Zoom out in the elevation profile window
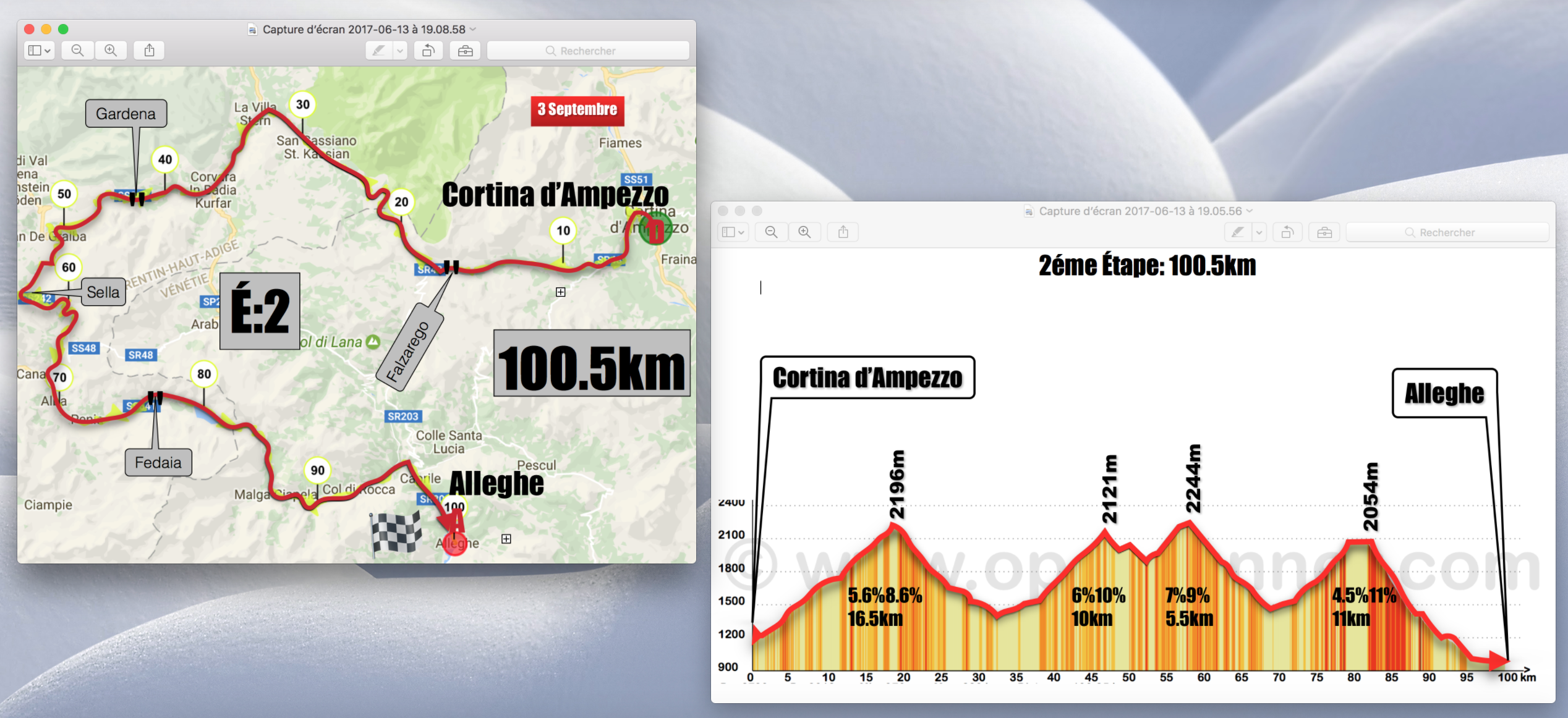The image size is (1568, 718). 771,232
